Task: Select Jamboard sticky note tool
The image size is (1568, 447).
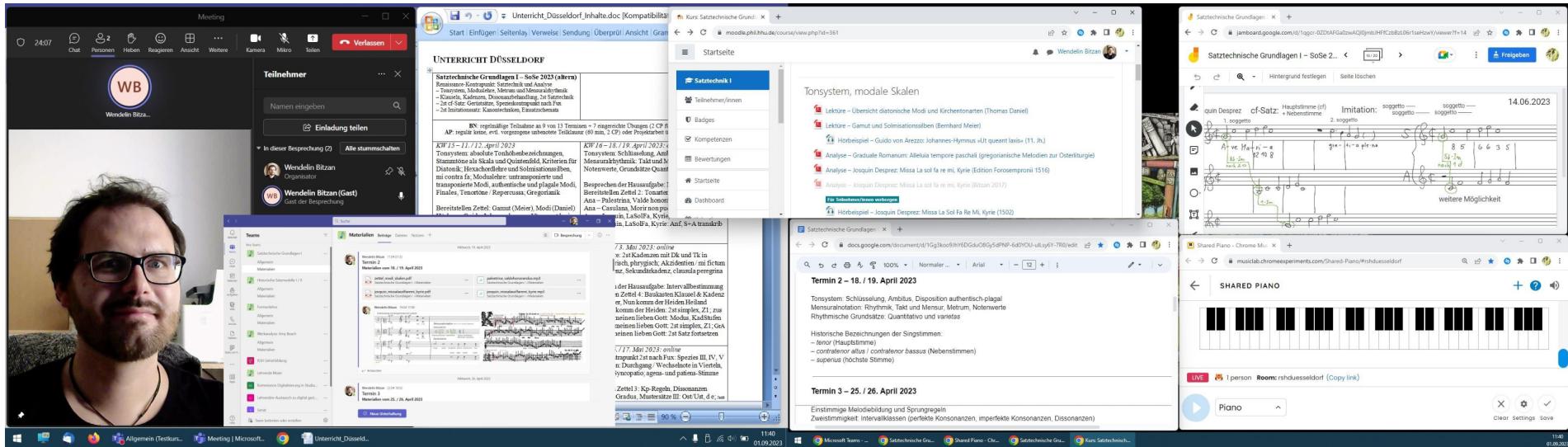Action: pos(1194,150)
